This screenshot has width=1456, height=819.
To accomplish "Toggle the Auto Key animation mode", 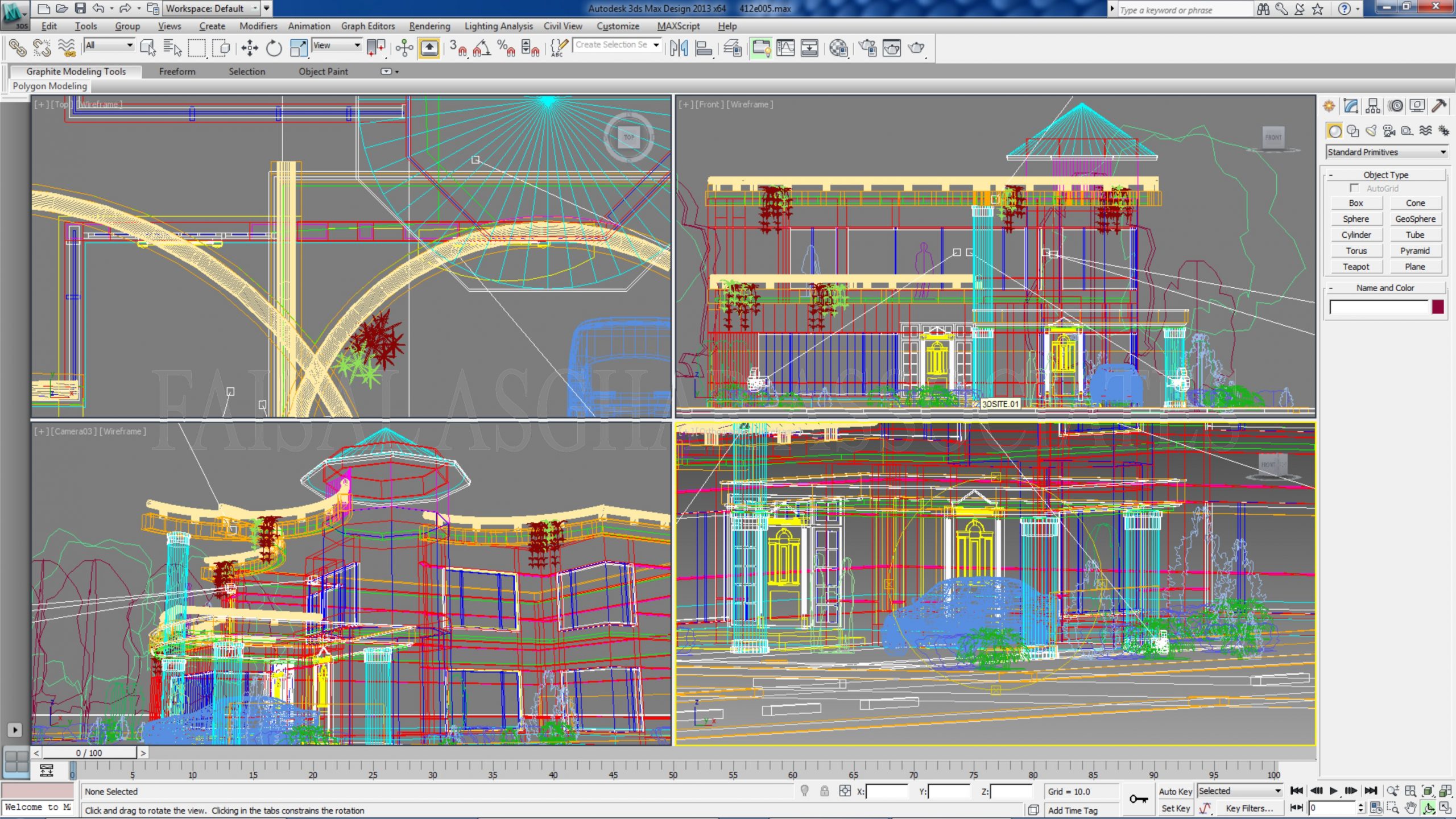I will [1175, 791].
